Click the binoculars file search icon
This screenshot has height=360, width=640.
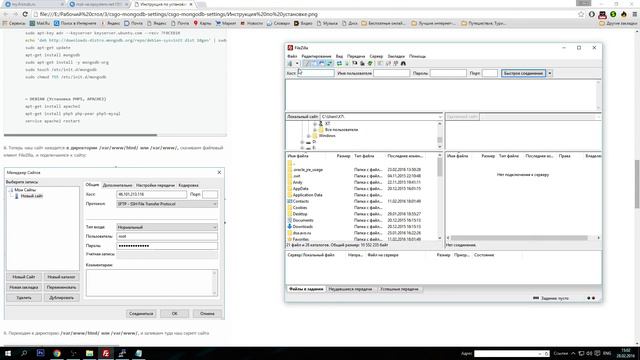403,63
